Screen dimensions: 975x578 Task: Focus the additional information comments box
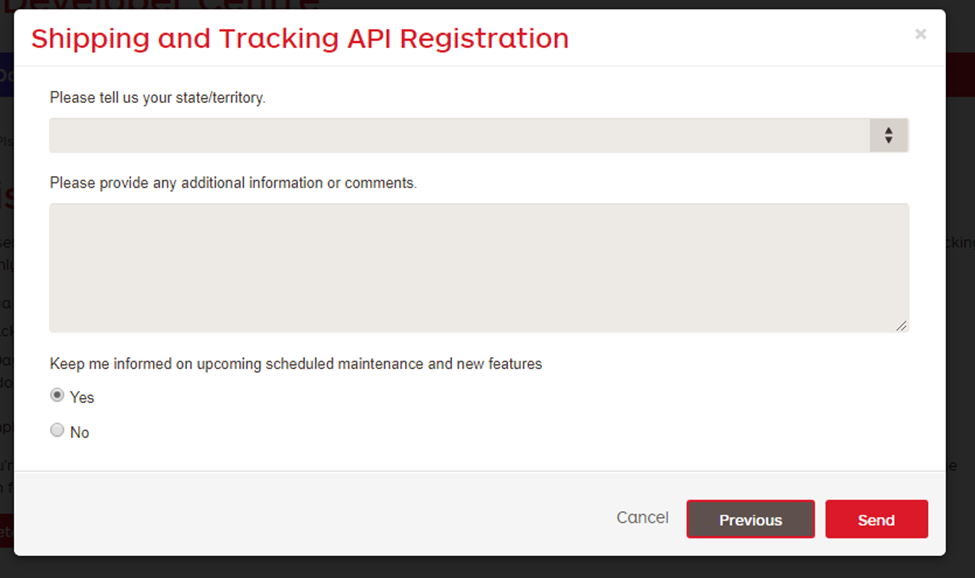pyautogui.click(x=479, y=268)
